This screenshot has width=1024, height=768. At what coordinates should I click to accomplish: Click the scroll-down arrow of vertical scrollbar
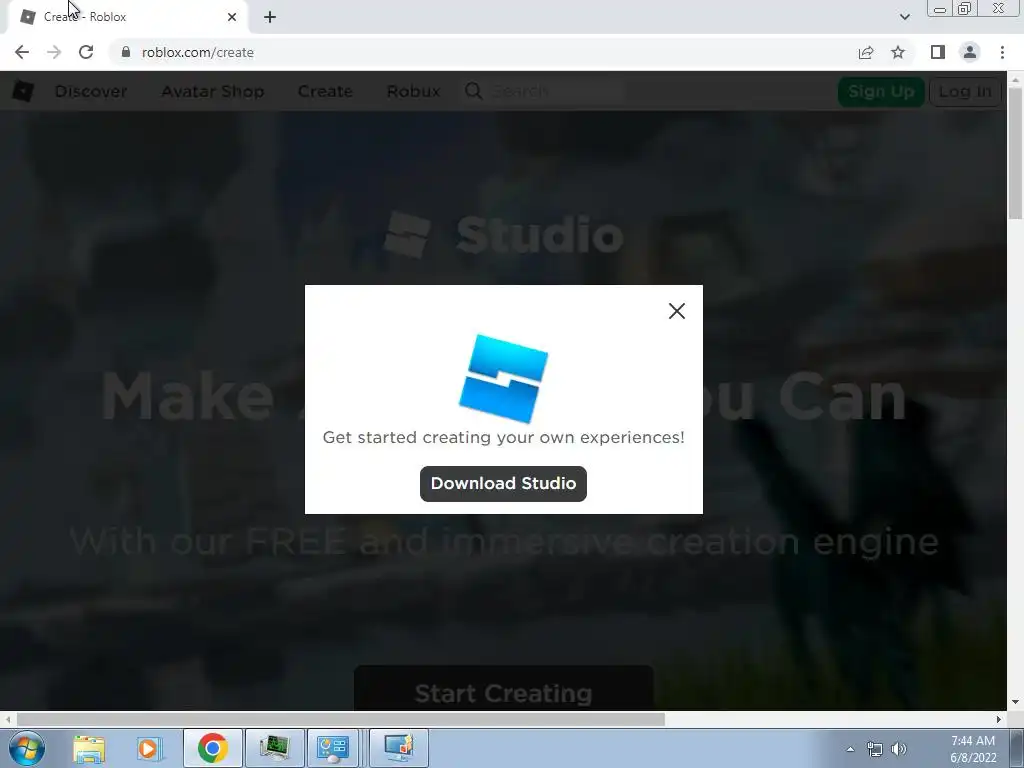pyautogui.click(x=1015, y=702)
